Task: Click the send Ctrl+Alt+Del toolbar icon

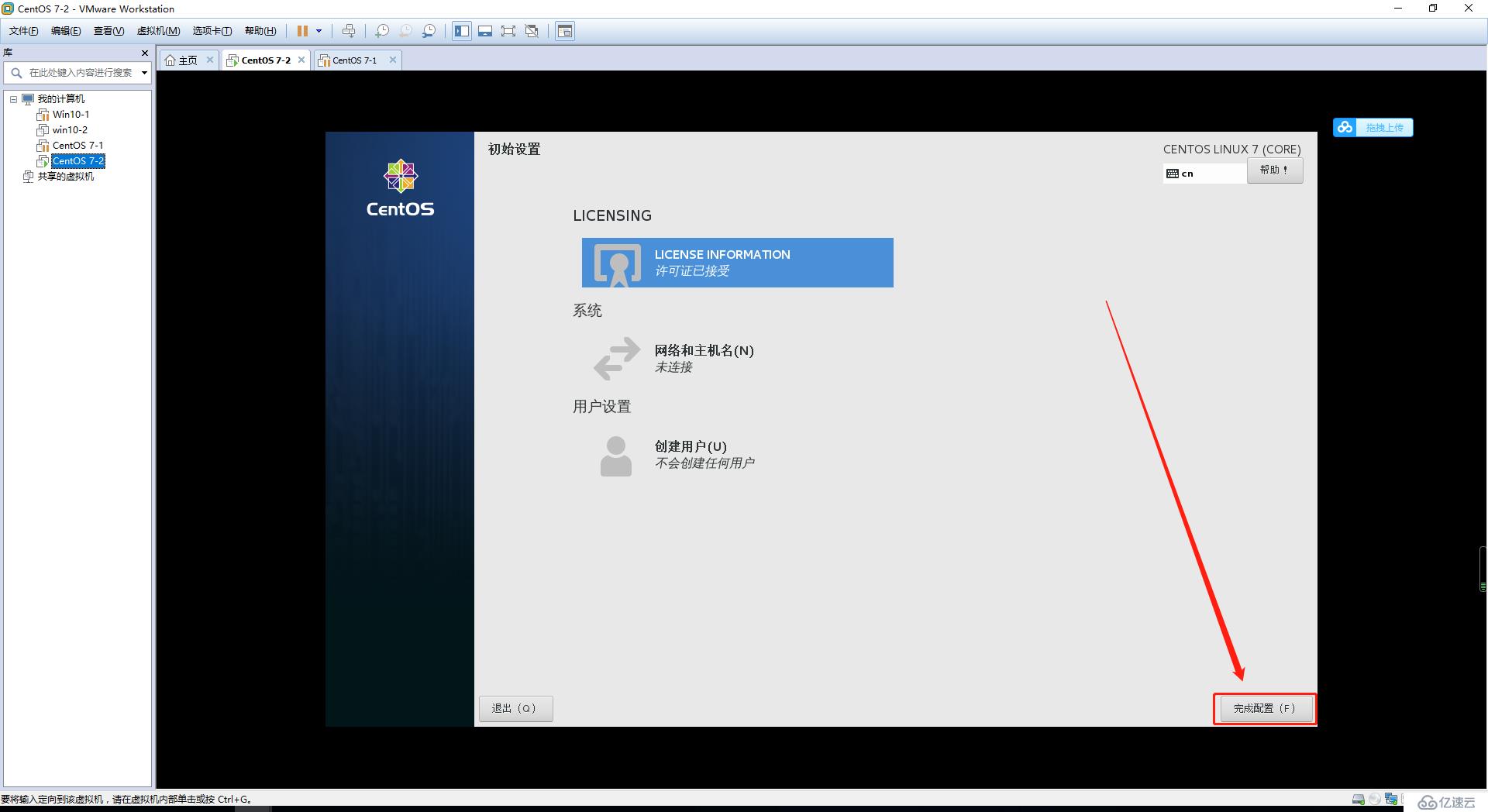Action: (349, 31)
